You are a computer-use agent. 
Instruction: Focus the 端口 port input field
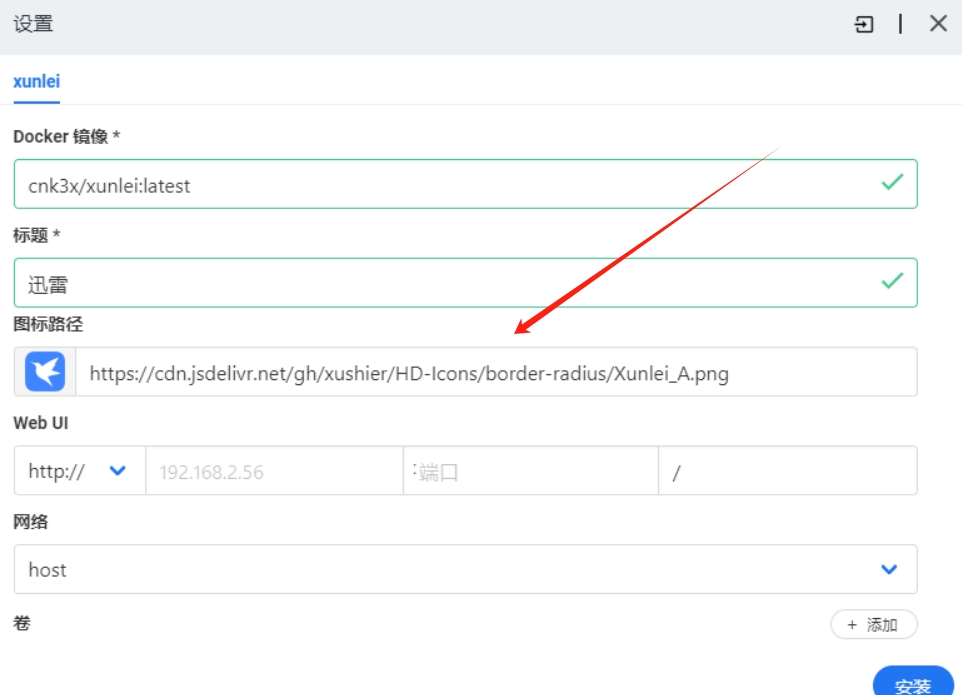530,472
